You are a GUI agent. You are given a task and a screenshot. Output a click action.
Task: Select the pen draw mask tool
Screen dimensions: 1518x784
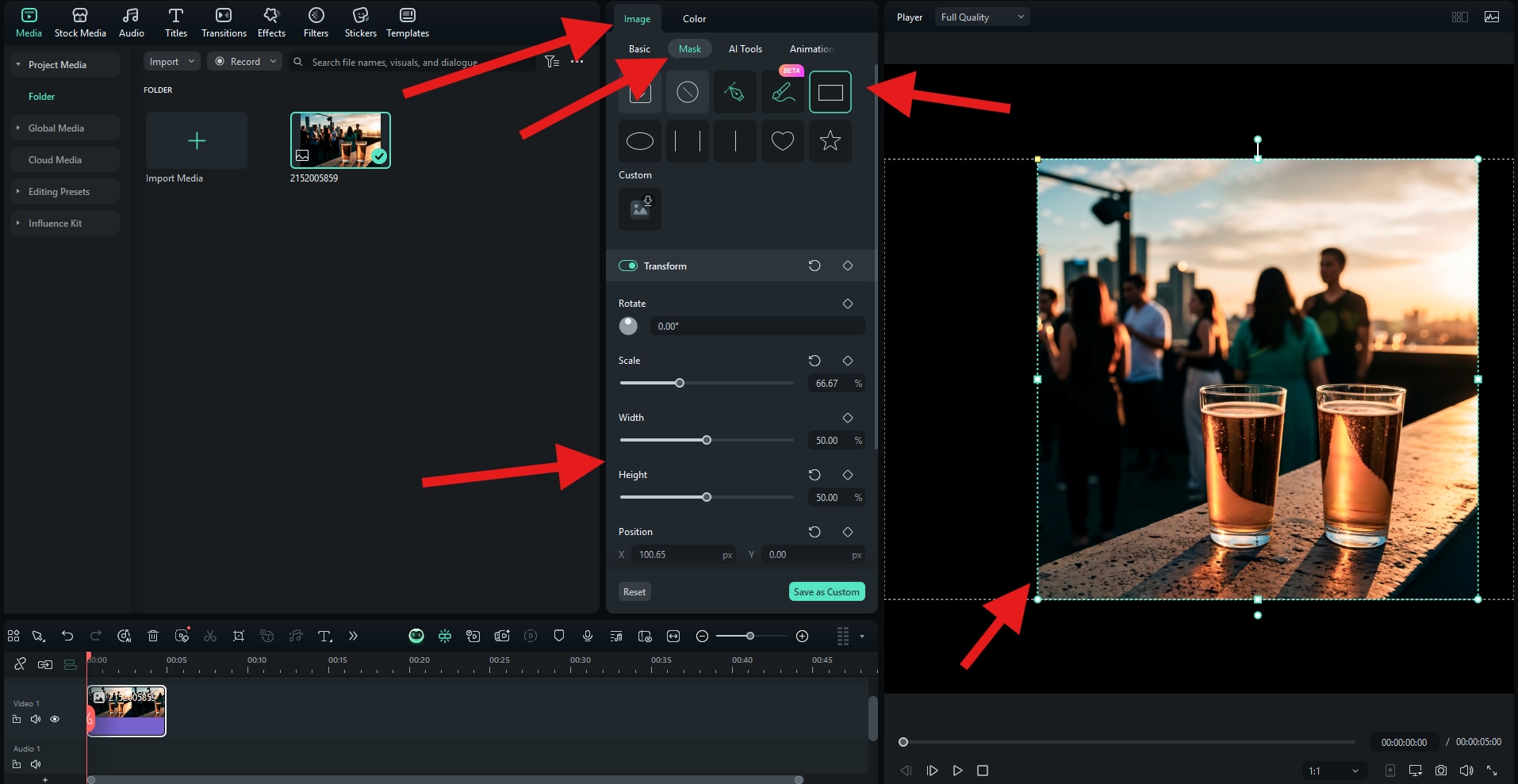pyautogui.click(x=735, y=93)
